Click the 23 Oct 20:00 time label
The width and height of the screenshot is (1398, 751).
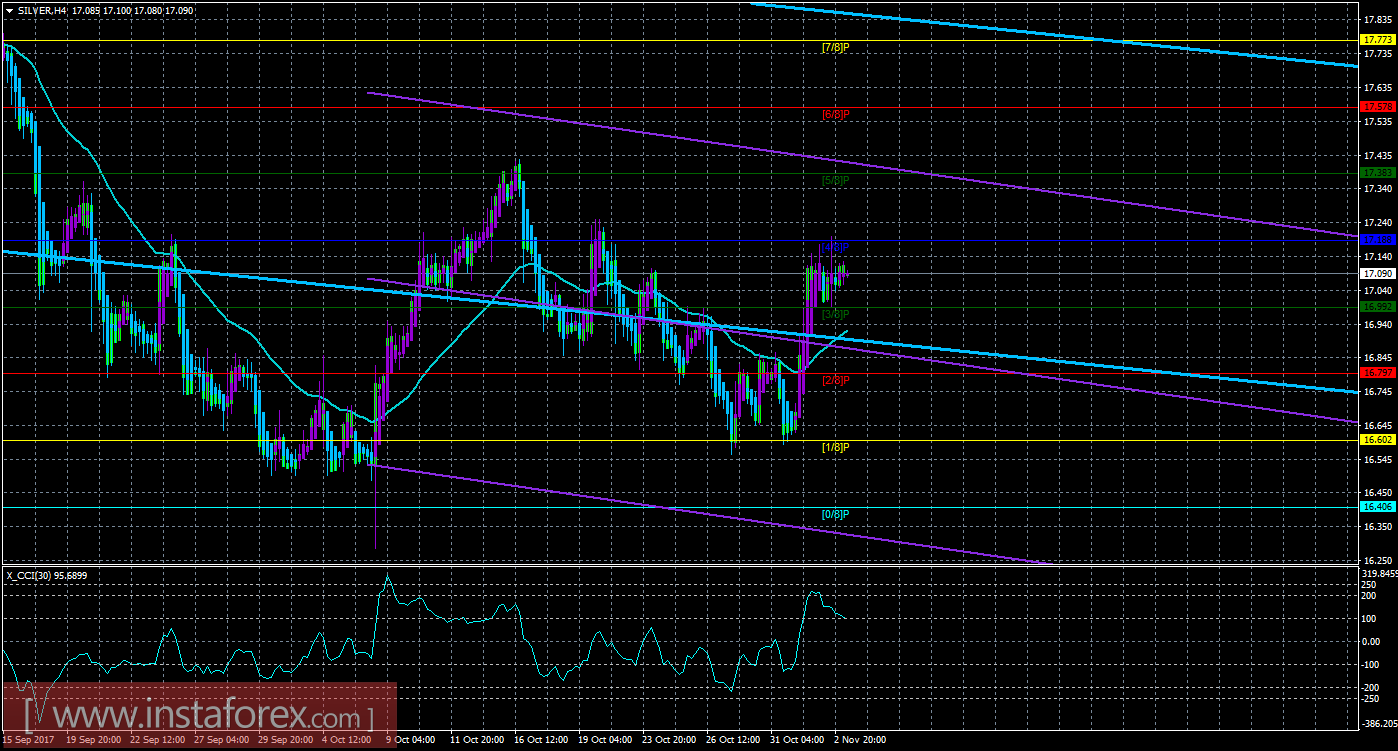click(667, 741)
